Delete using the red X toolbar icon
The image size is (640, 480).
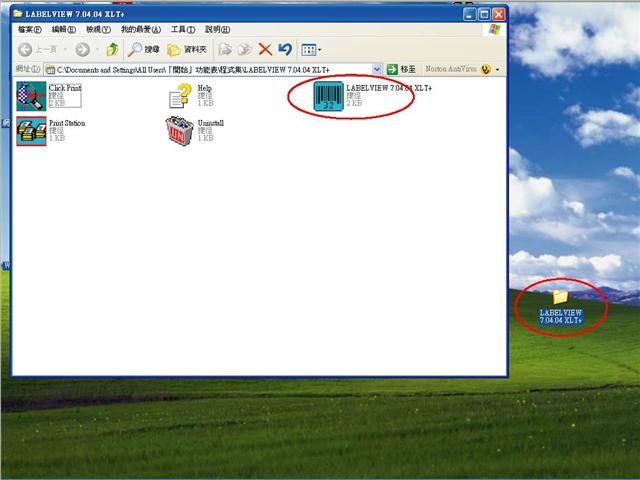pos(265,50)
